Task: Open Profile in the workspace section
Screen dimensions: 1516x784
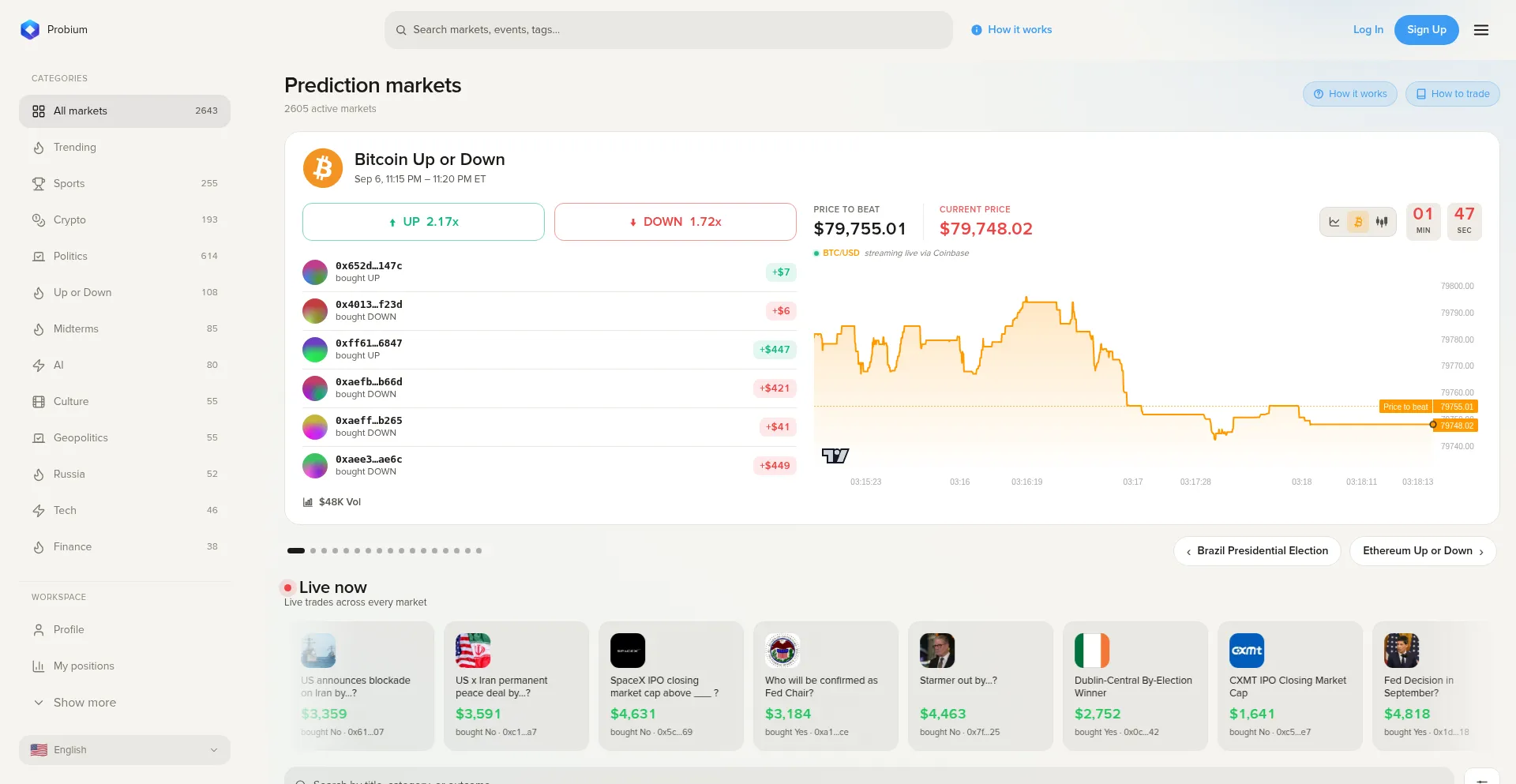Action: [x=125, y=630]
